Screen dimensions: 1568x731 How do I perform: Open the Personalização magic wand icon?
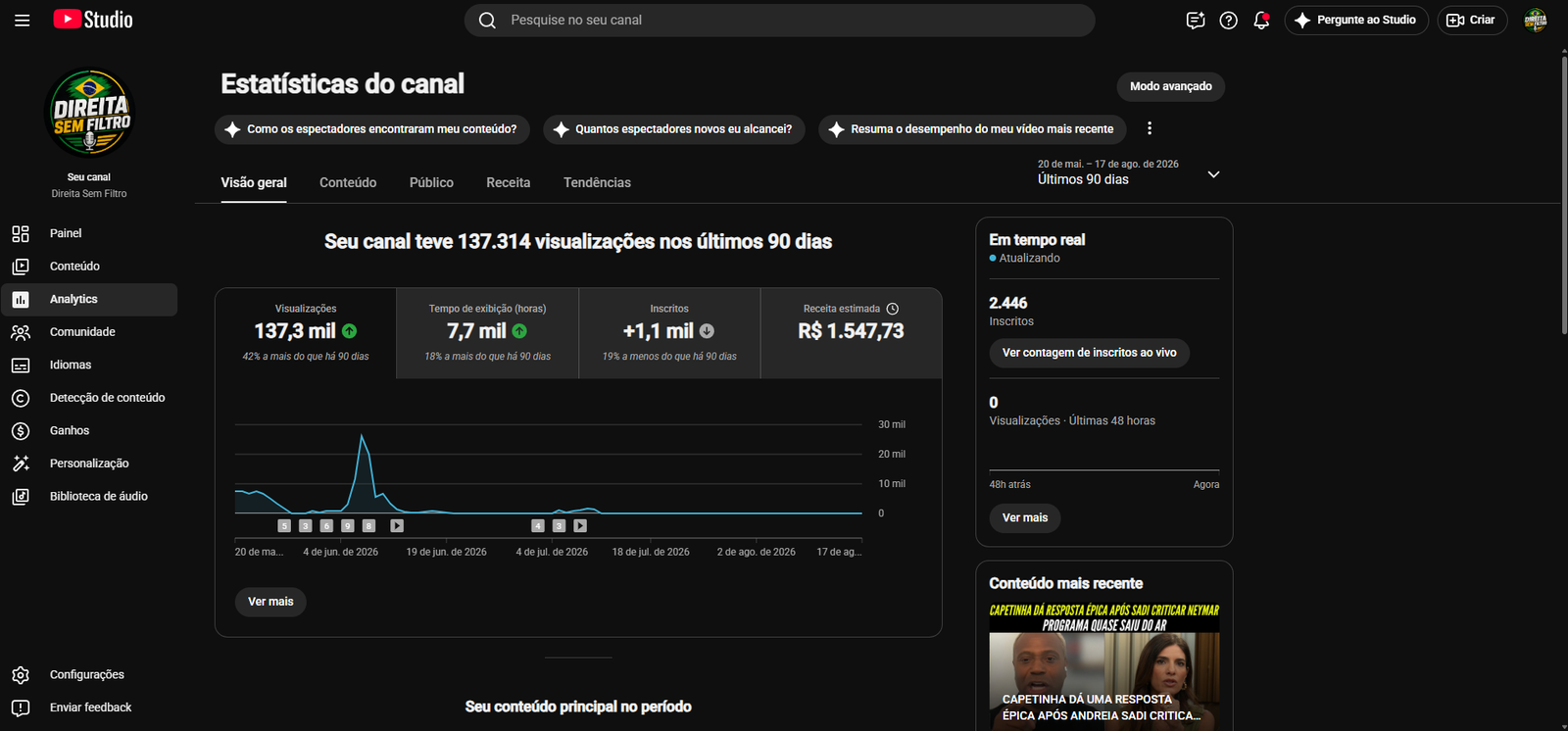[21, 463]
